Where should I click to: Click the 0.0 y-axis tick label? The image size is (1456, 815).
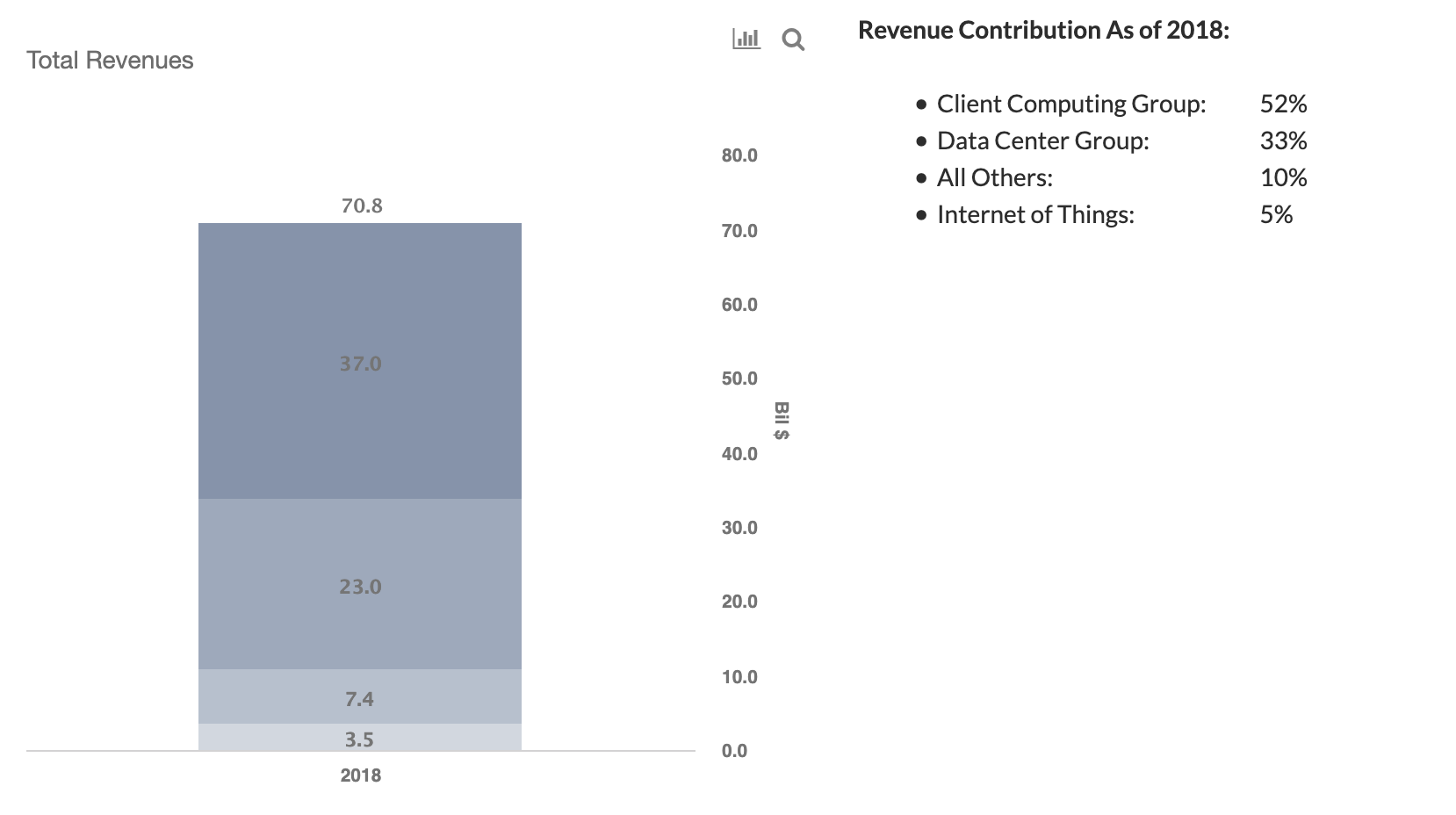click(x=734, y=751)
